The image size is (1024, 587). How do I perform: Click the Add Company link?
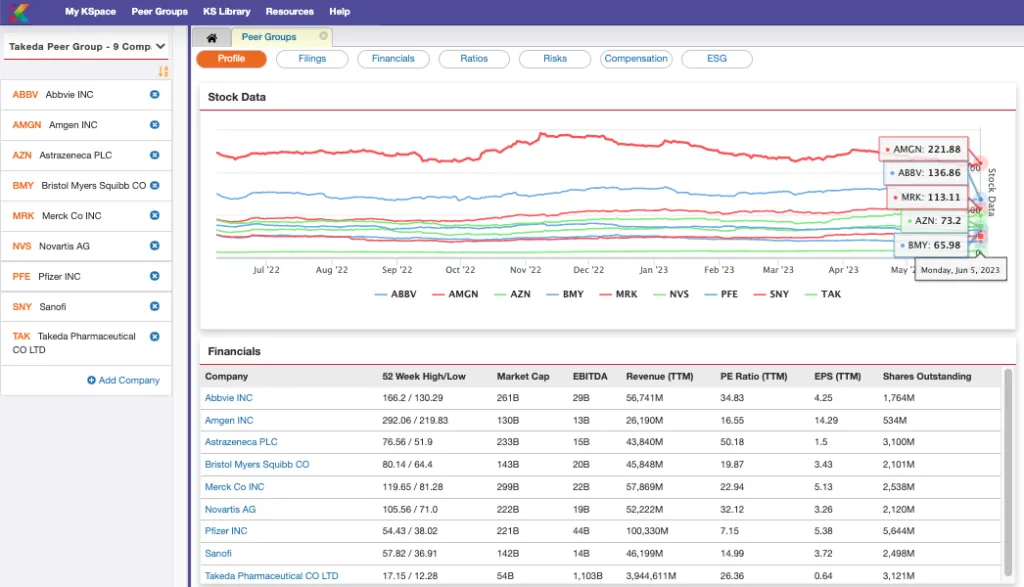pyautogui.click(x=123, y=380)
